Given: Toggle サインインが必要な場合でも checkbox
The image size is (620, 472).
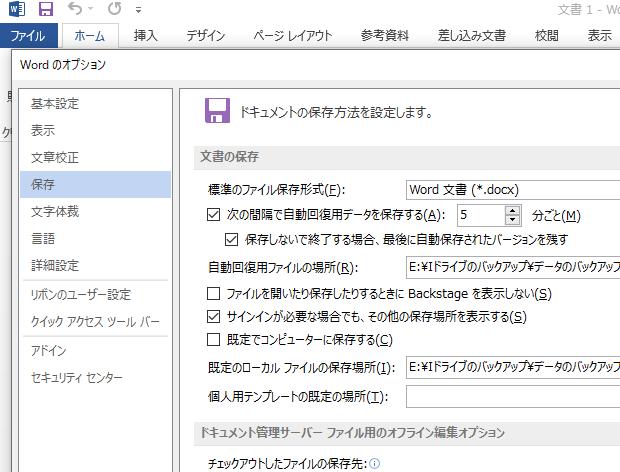Looking at the screenshot, I should click(213, 317).
